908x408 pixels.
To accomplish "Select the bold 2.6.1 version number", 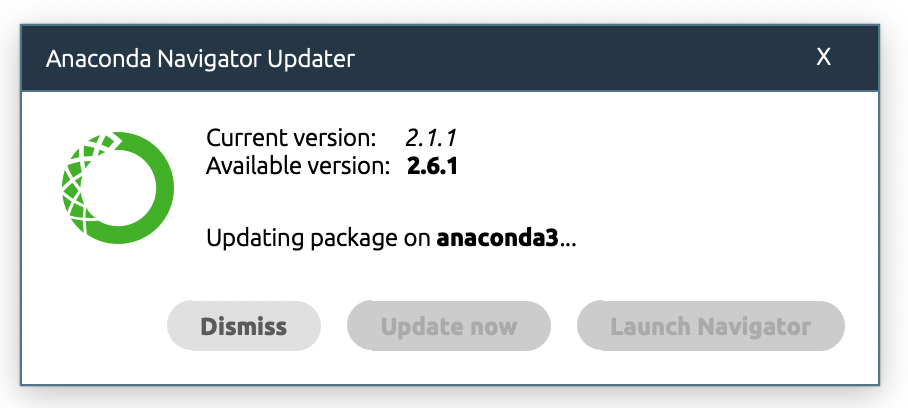I will click(432, 165).
